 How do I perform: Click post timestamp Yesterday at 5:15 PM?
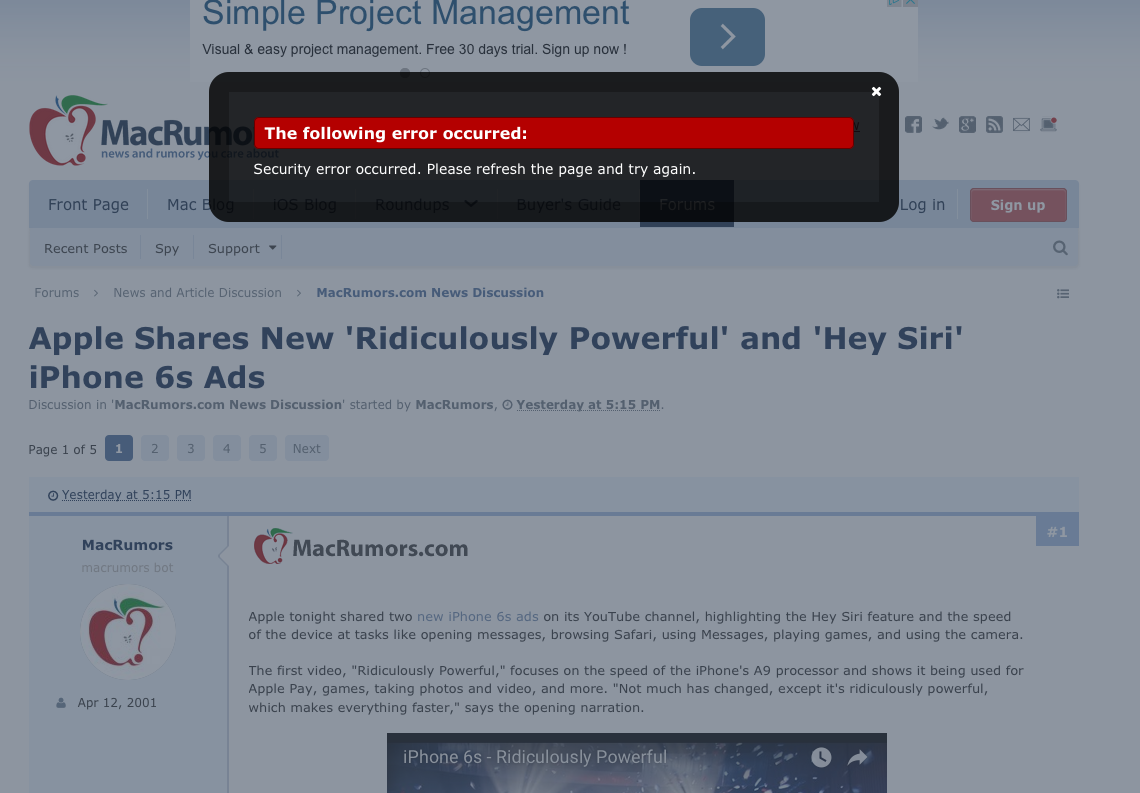(127, 495)
